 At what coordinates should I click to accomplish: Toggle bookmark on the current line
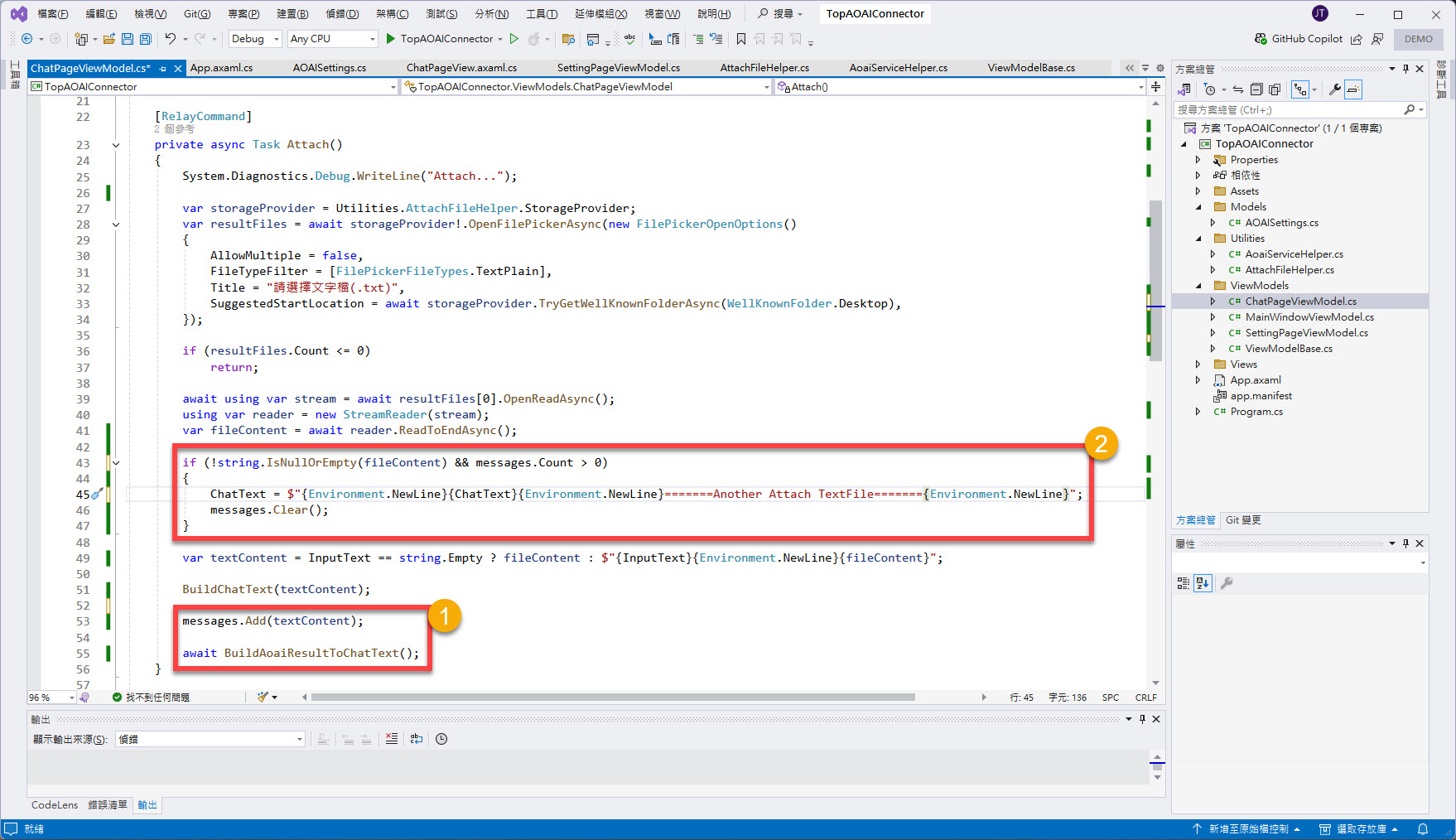click(x=741, y=39)
